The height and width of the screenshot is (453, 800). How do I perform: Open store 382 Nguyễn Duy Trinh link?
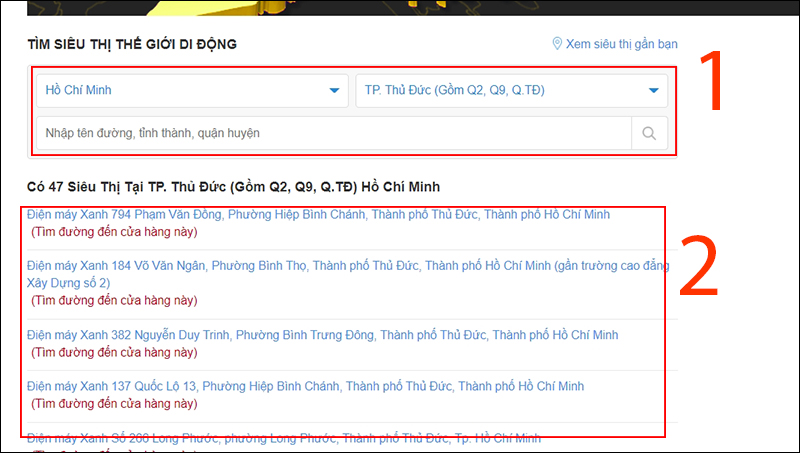coord(322,335)
